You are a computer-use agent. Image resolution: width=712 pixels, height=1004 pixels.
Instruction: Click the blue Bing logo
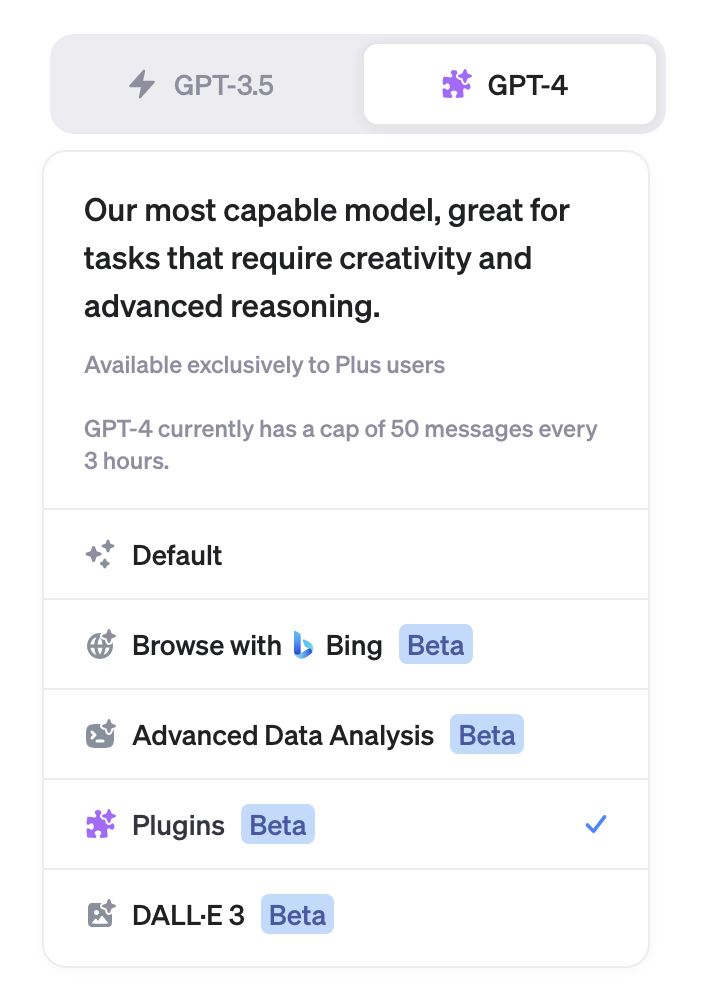click(303, 645)
